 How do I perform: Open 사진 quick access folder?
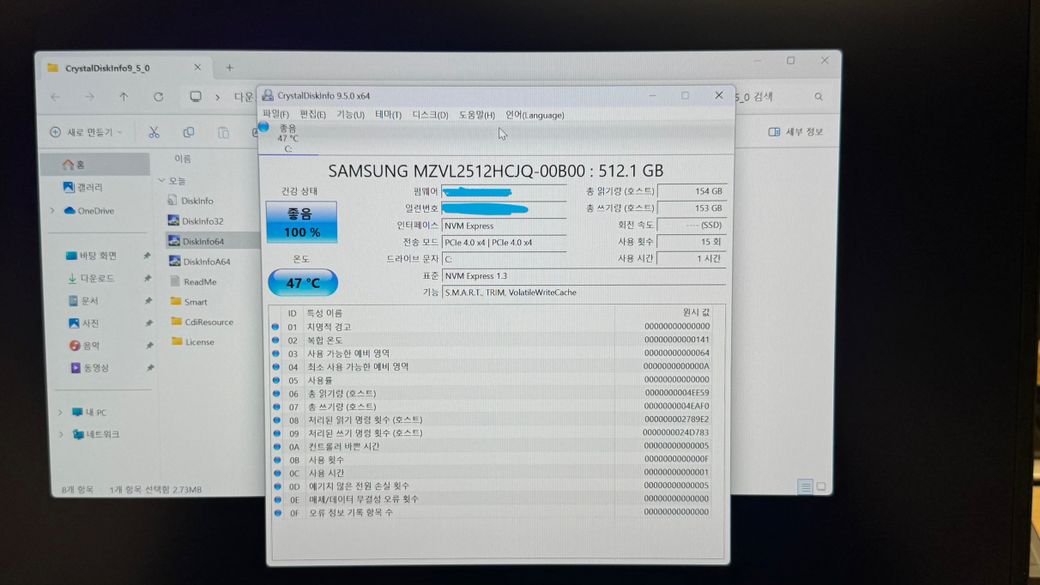coord(84,323)
